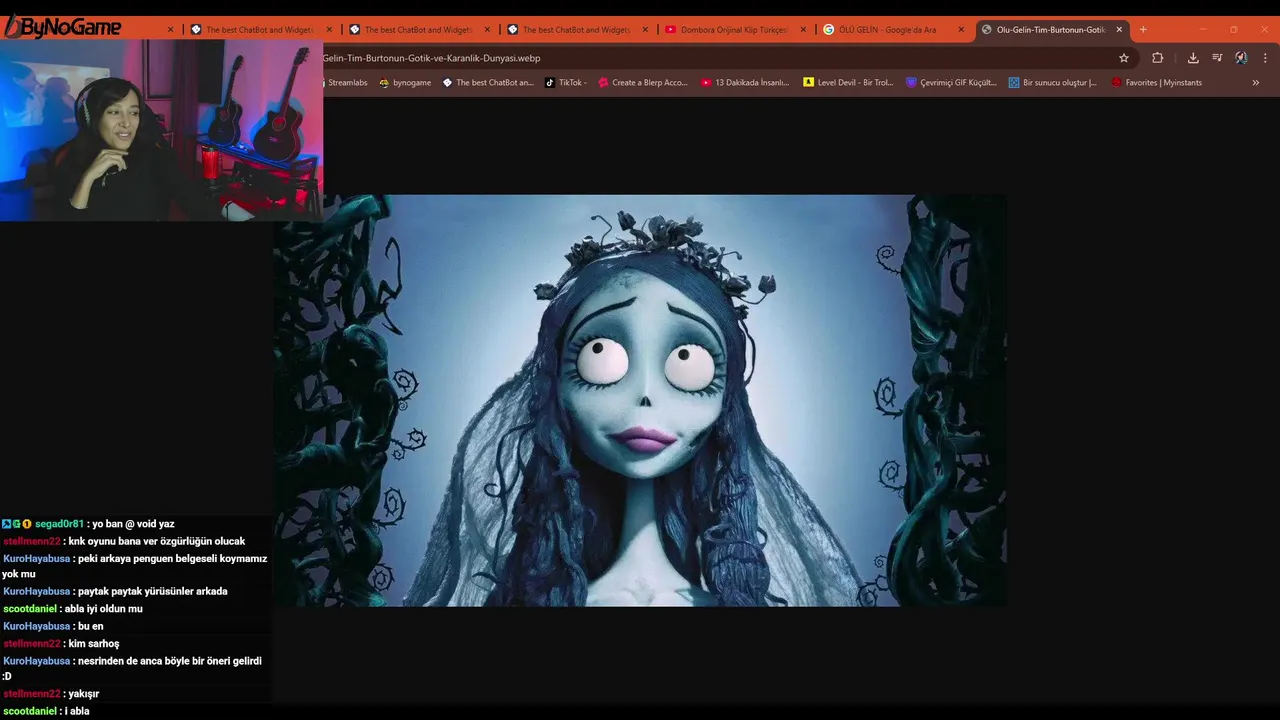Screen dimensions: 1280x720
Task: Open the three-dot browser menu
Action: pos(1265,58)
